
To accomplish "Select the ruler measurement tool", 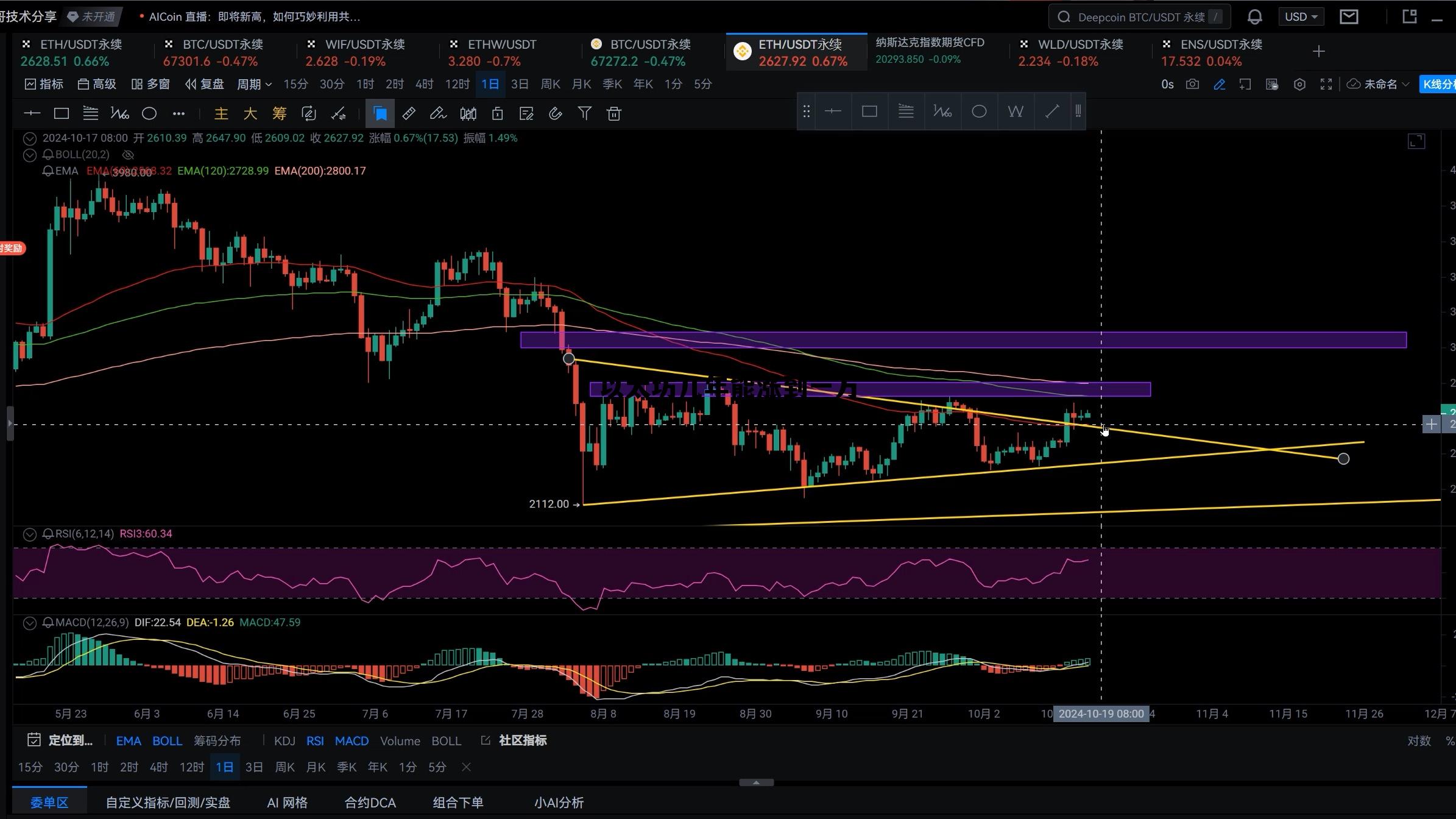I will pyautogui.click(x=409, y=113).
